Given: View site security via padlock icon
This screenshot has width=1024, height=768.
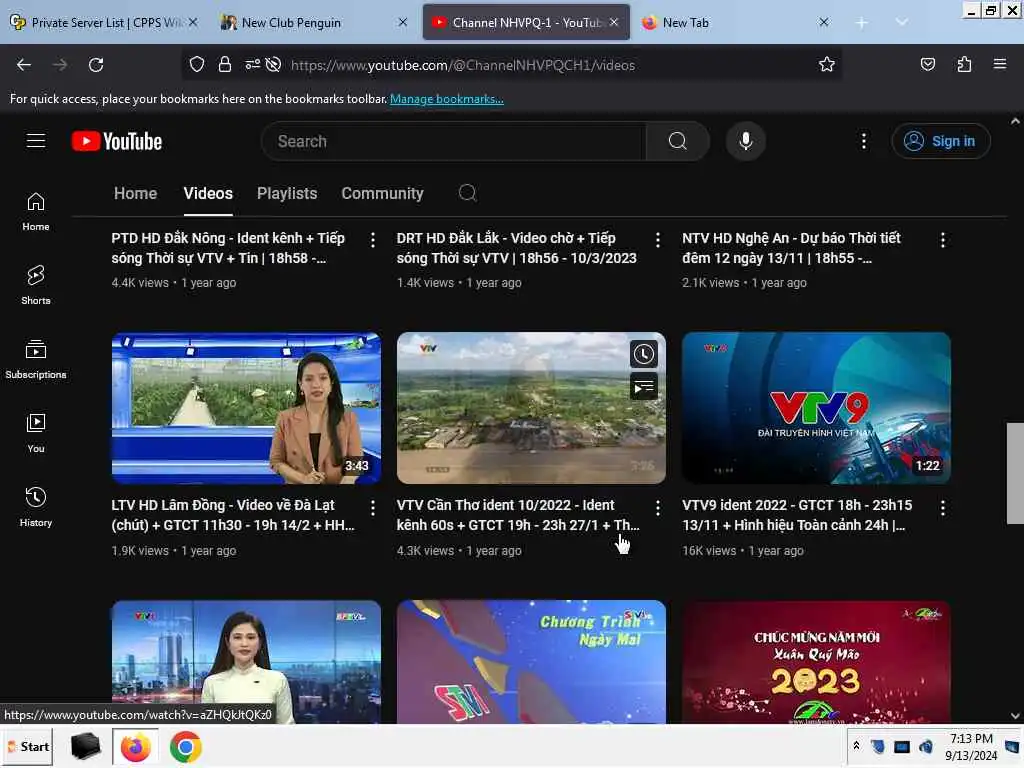Looking at the screenshot, I should point(225,64).
